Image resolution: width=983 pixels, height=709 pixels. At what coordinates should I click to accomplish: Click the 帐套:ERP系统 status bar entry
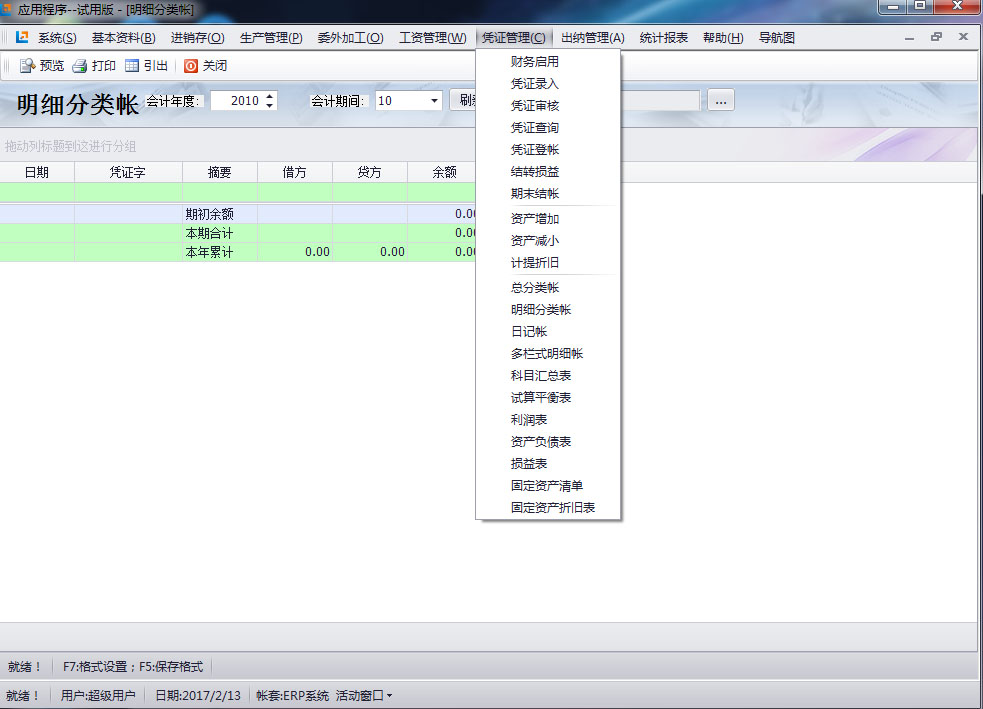pos(292,695)
